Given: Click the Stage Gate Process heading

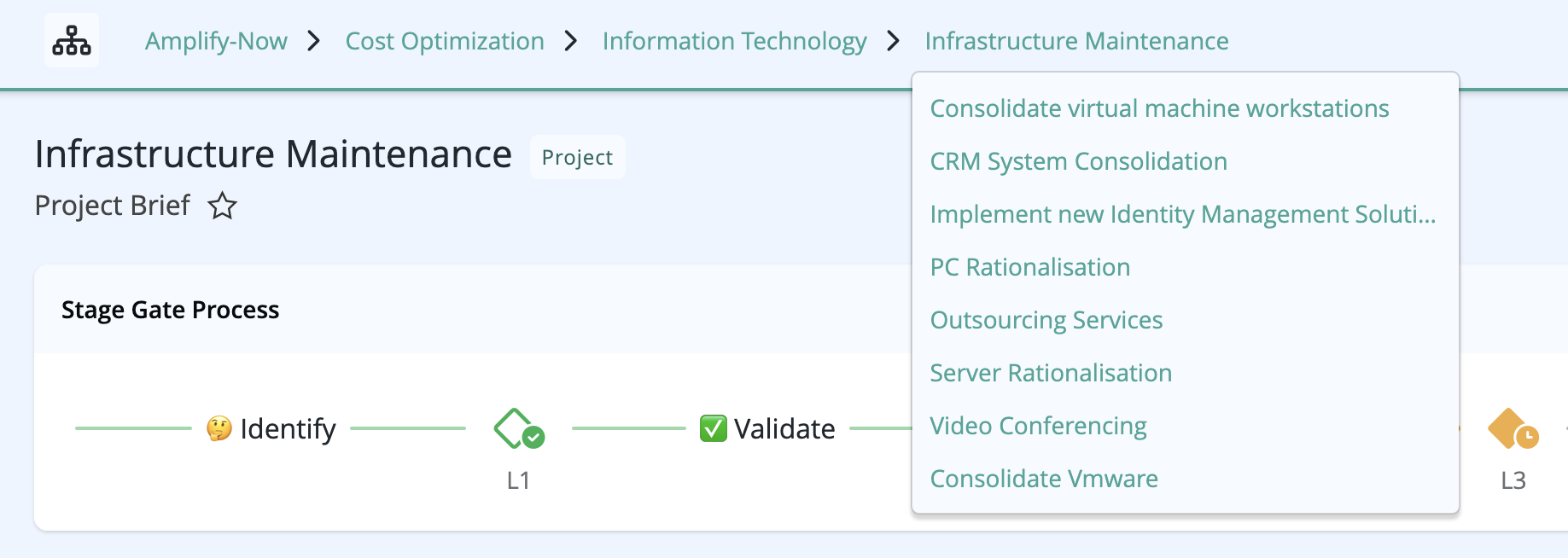Looking at the screenshot, I should point(170,310).
